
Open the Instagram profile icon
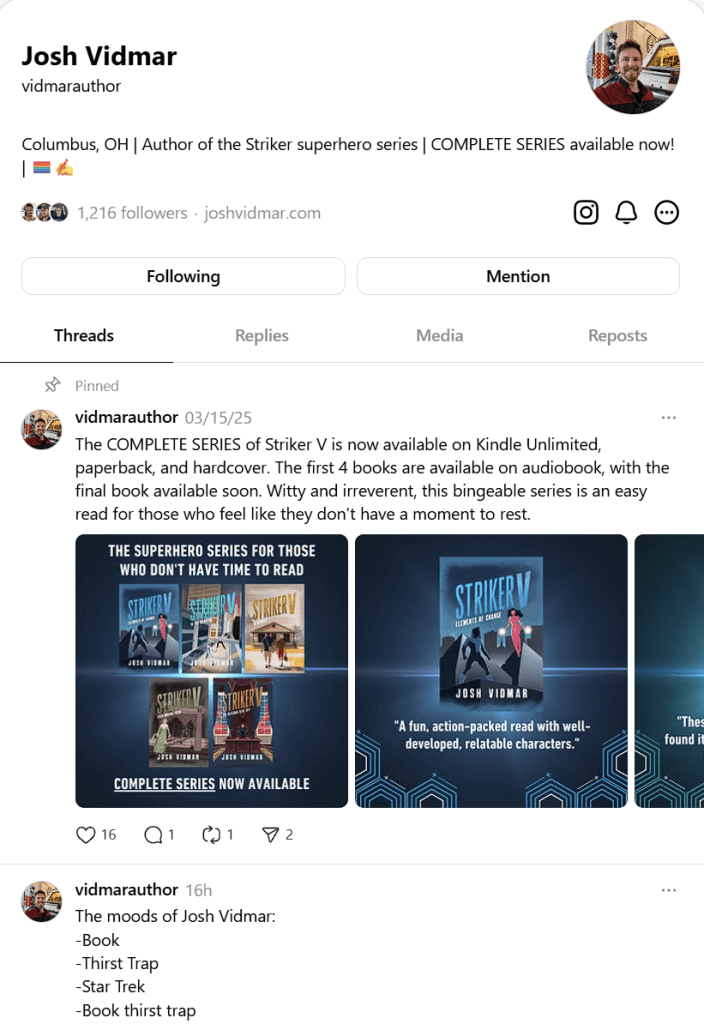click(586, 212)
